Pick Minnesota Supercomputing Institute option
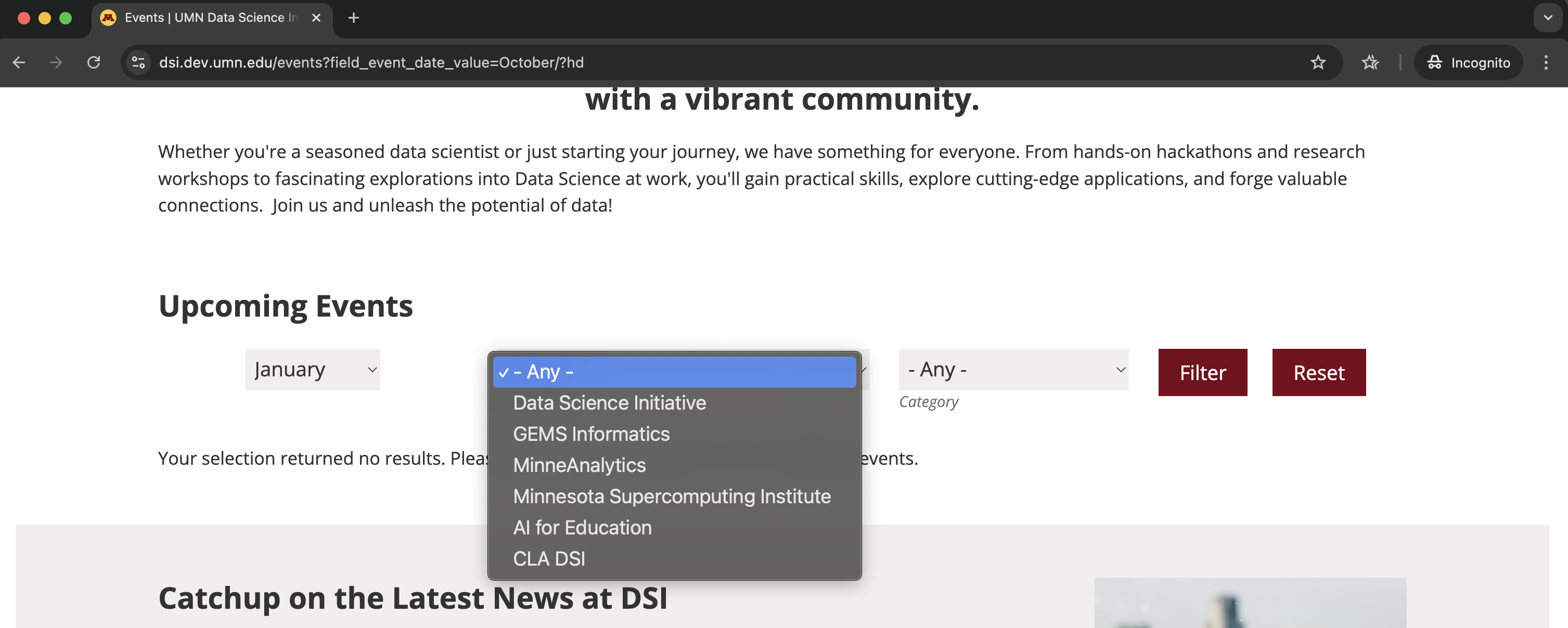 672,496
